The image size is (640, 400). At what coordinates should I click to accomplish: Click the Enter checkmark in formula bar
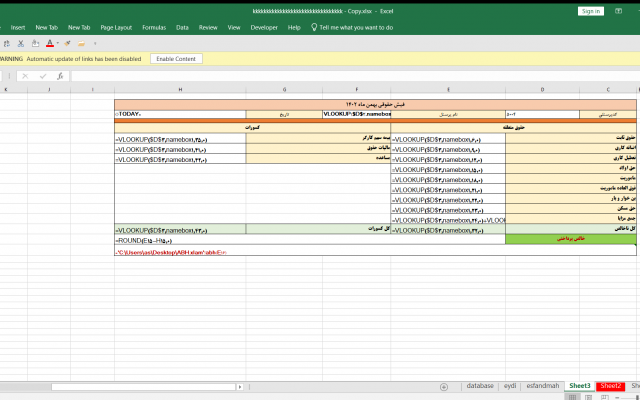coord(43,76)
